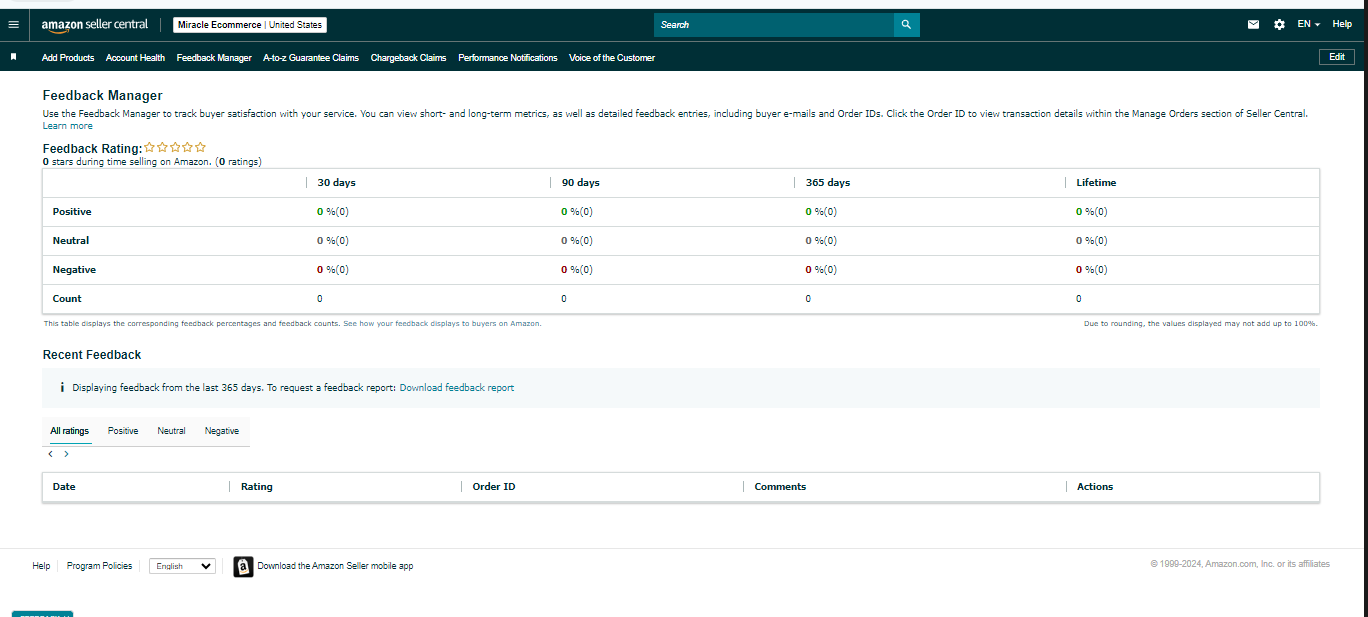
Task: Click the Amazon Seller app icon
Action: pyautogui.click(x=243, y=566)
